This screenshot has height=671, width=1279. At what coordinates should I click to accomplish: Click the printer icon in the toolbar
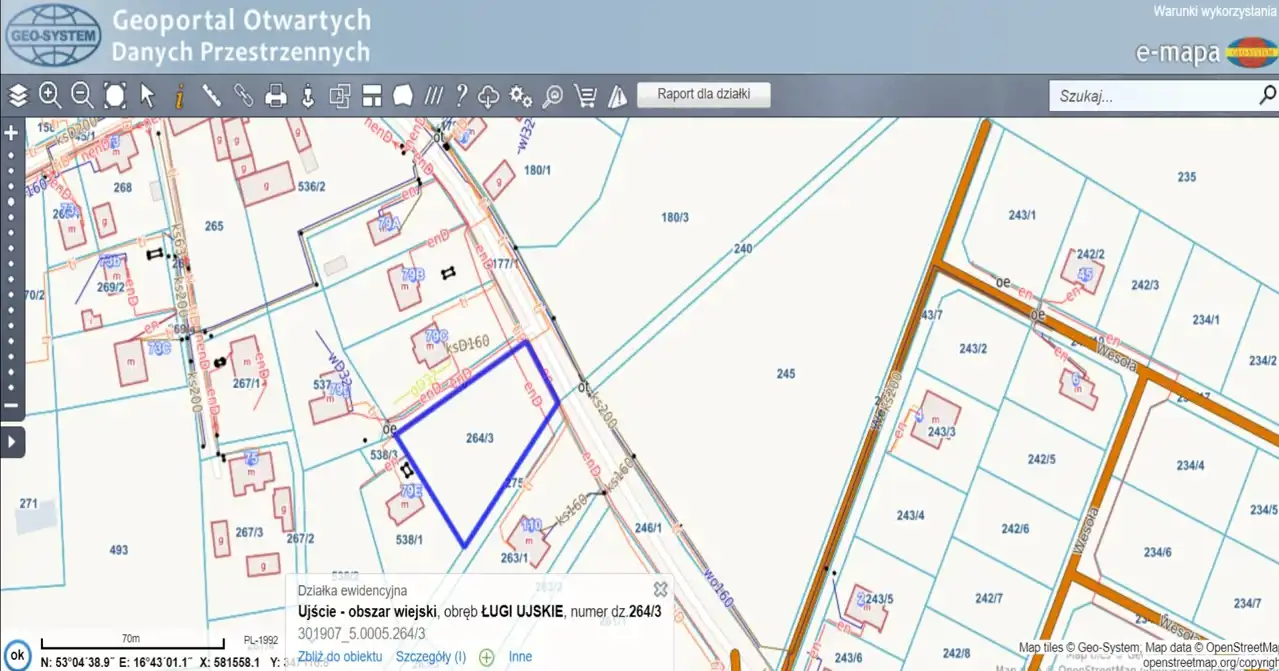276,96
